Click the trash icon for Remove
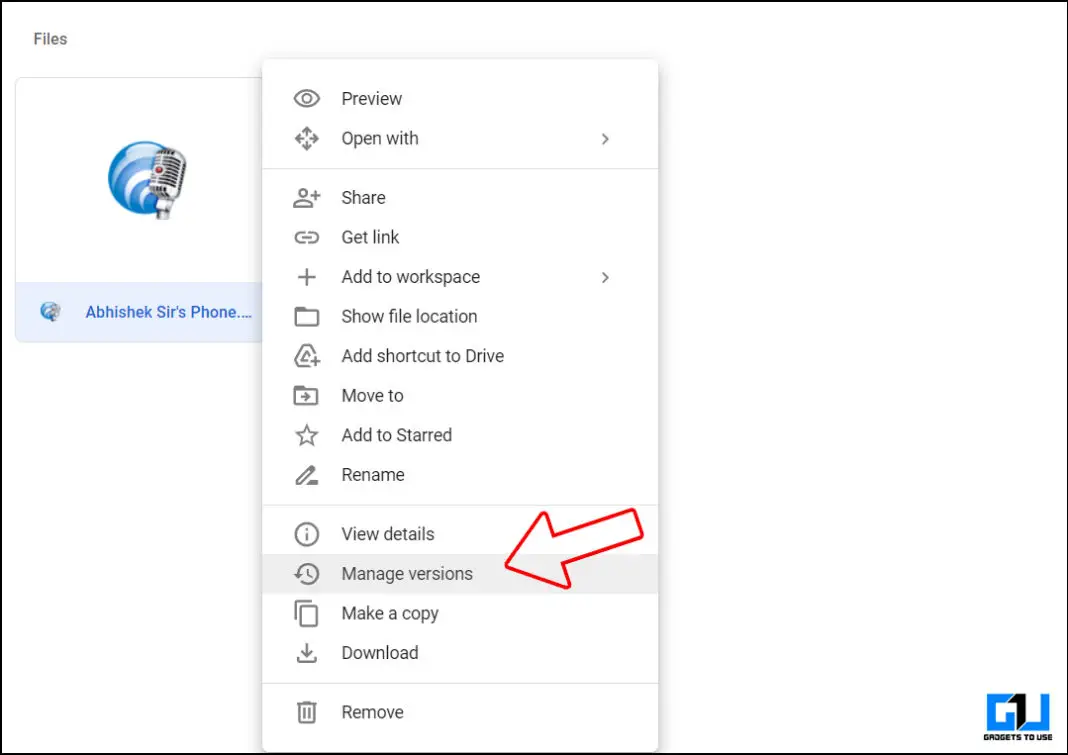Screen dimensions: 1068x755 306,713
